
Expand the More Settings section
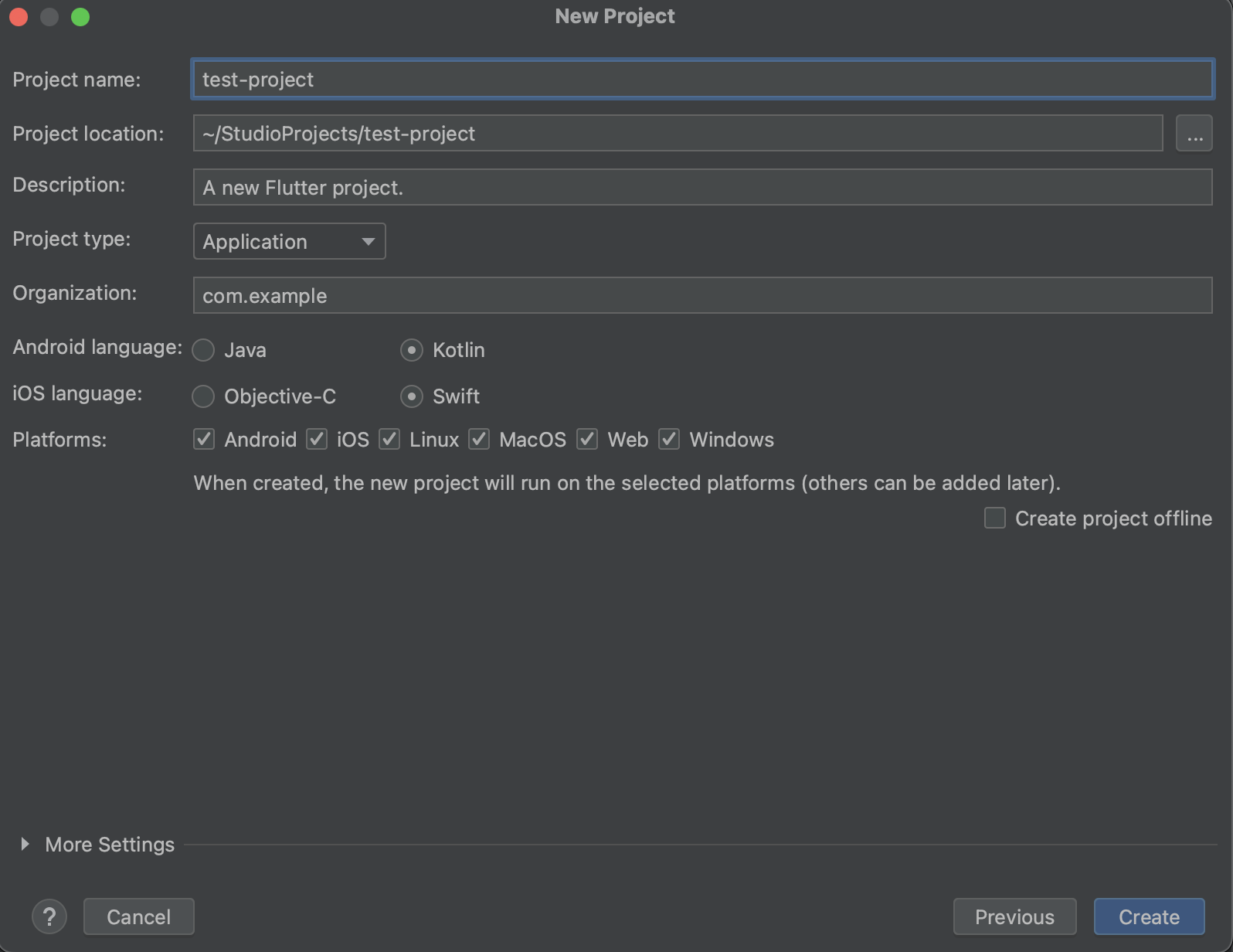tap(25, 845)
